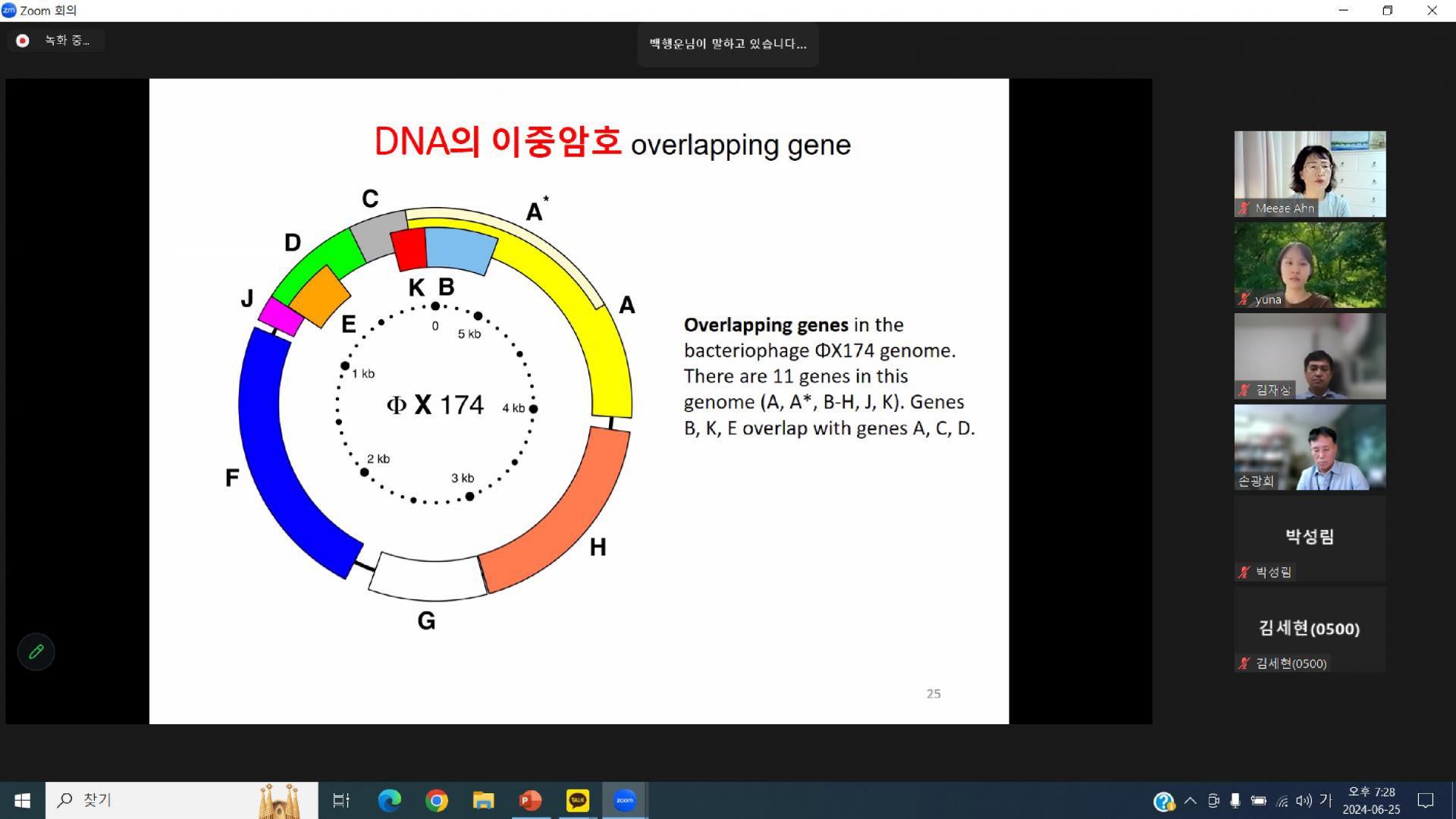
Task: Open the notification action center
Action: click(1426, 801)
